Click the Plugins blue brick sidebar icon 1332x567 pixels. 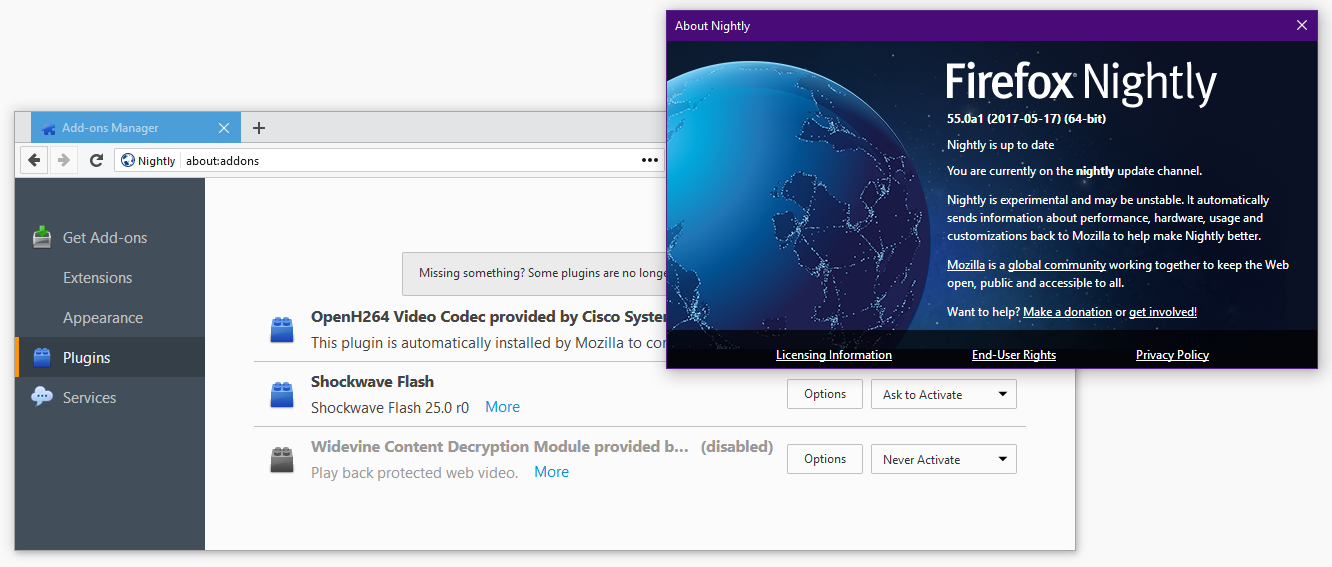(42, 357)
